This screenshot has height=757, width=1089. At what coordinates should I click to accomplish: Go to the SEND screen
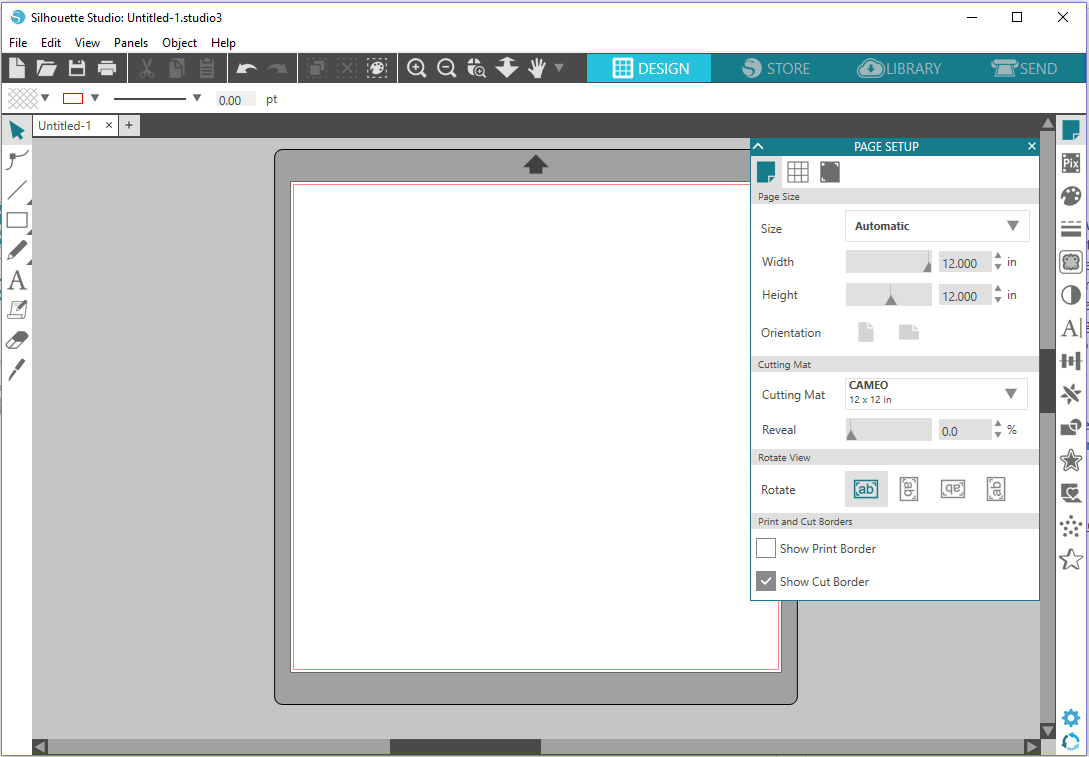tap(1025, 68)
